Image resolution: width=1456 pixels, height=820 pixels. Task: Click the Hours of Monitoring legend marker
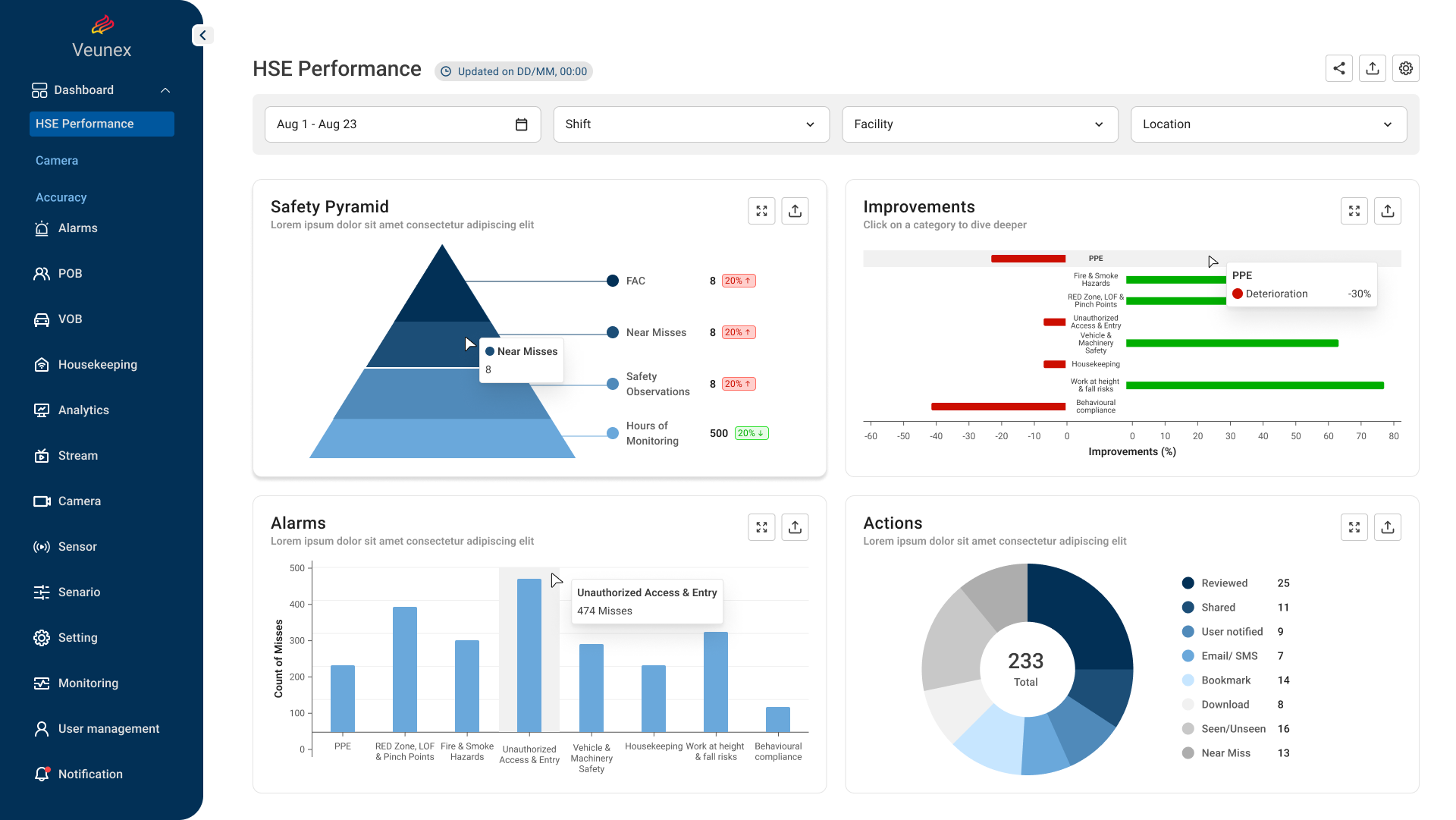[613, 433]
